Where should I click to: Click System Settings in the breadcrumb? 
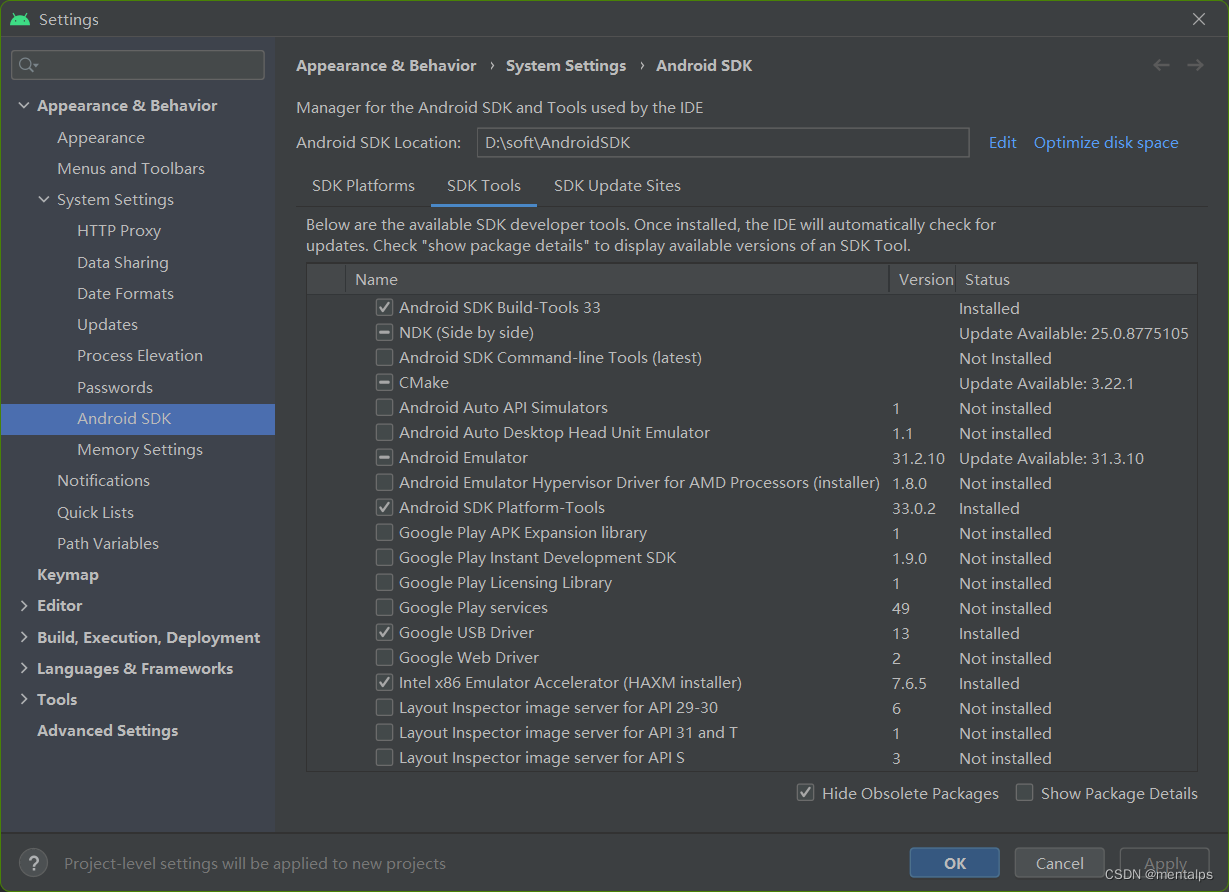point(566,65)
